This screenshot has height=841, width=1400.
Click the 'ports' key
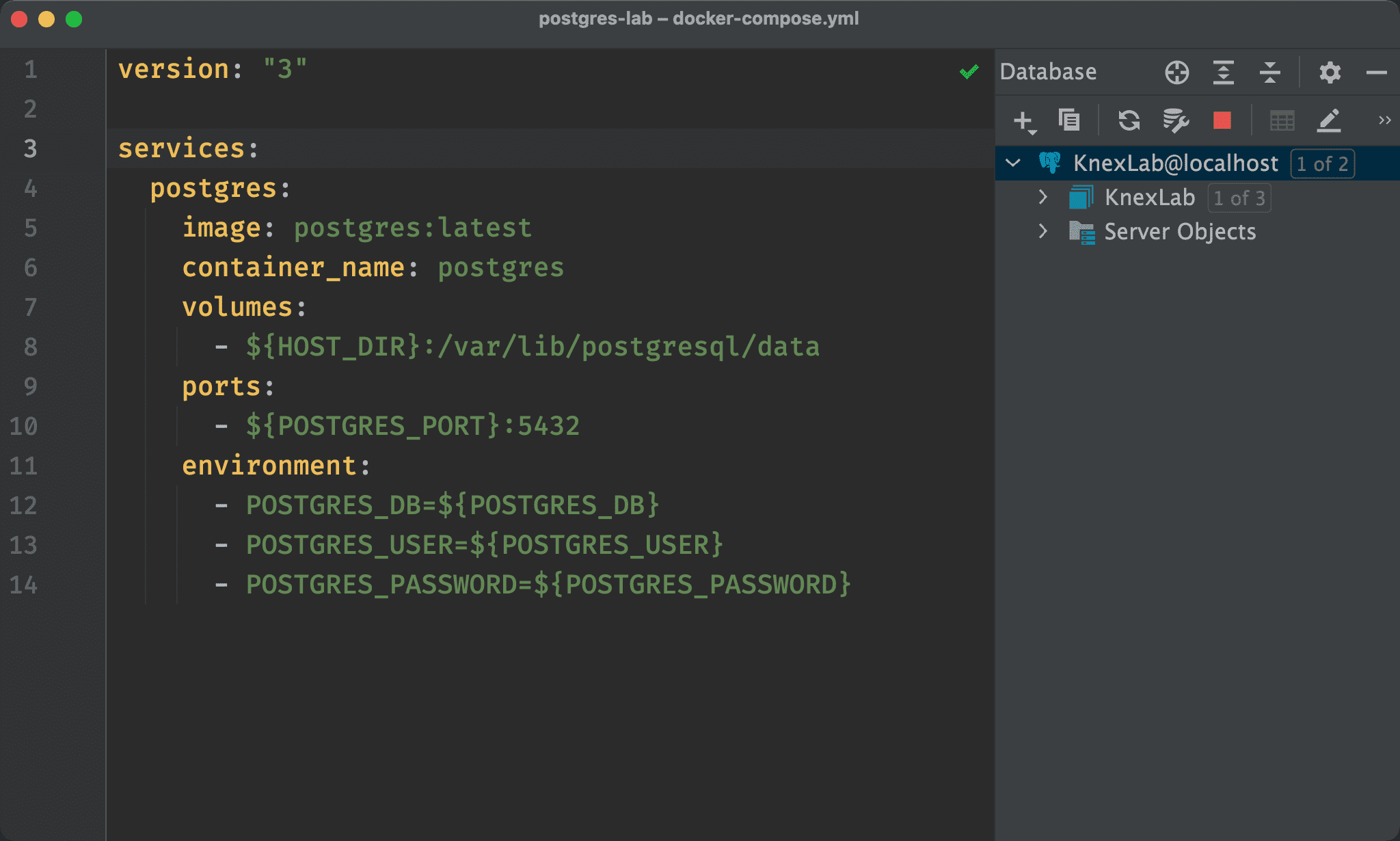pyautogui.click(x=221, y=386)
